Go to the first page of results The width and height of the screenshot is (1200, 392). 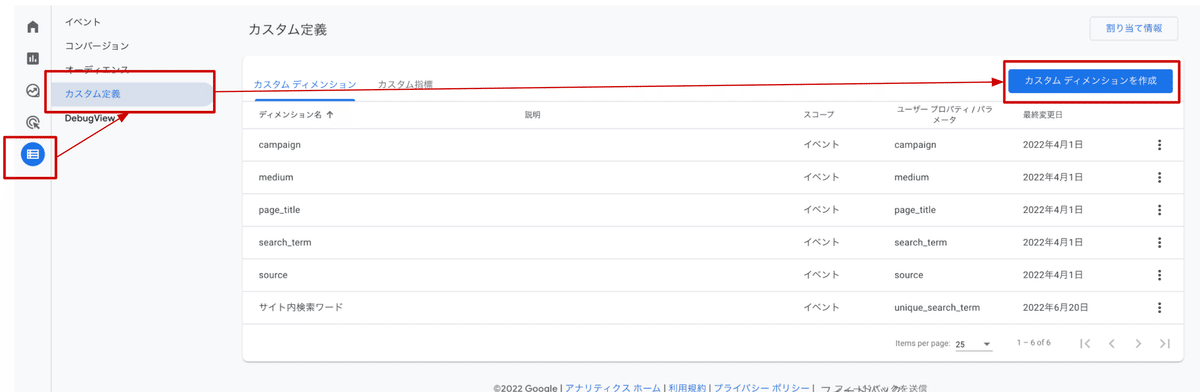1085,344
